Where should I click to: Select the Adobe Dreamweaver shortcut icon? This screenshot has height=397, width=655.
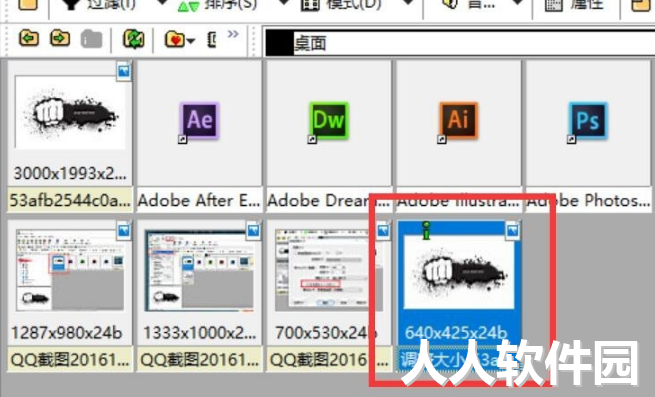click(329, 121)
